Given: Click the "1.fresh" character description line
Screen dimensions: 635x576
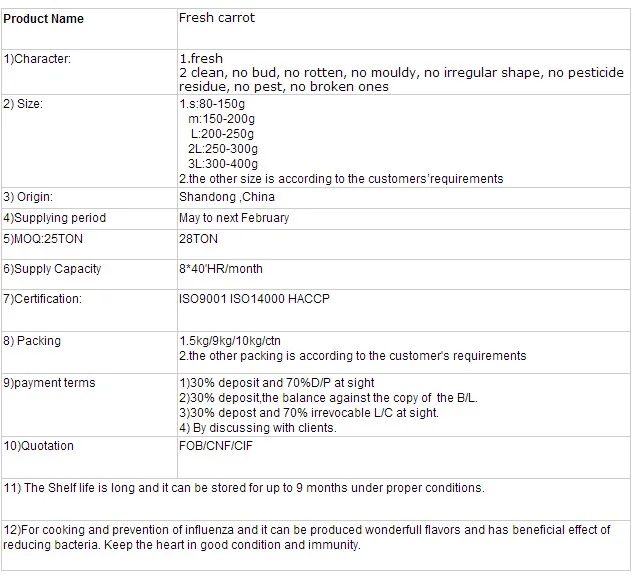Looking at the screenshot, I should (x=199, y=59).
